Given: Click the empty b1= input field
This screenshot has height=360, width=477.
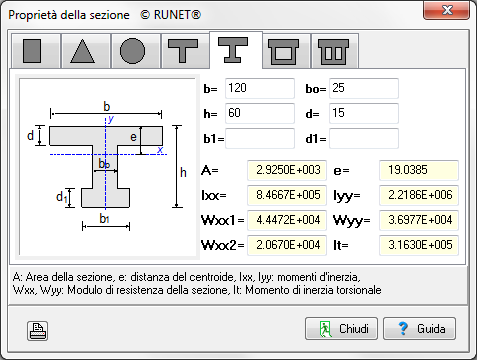Looking at the screenshot, I should coord(260,138).
